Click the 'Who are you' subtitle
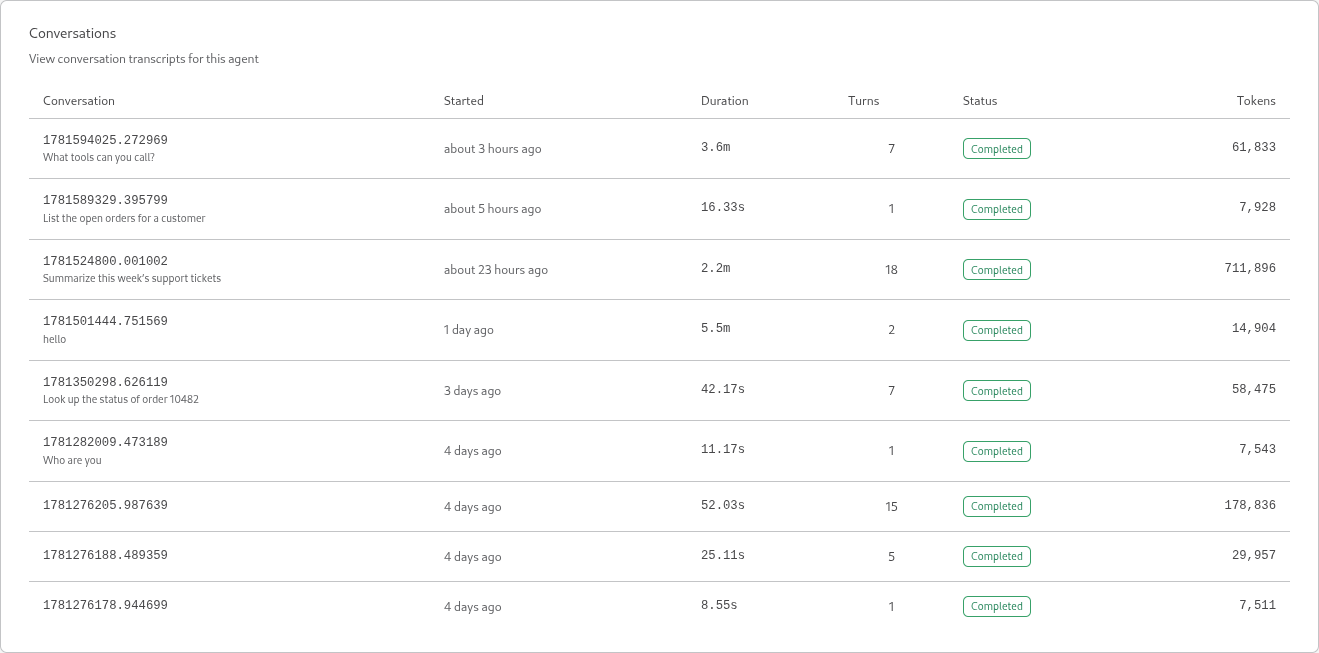Image resolution: width=1319 pixels, height=653 pixels. pos(72,460)
